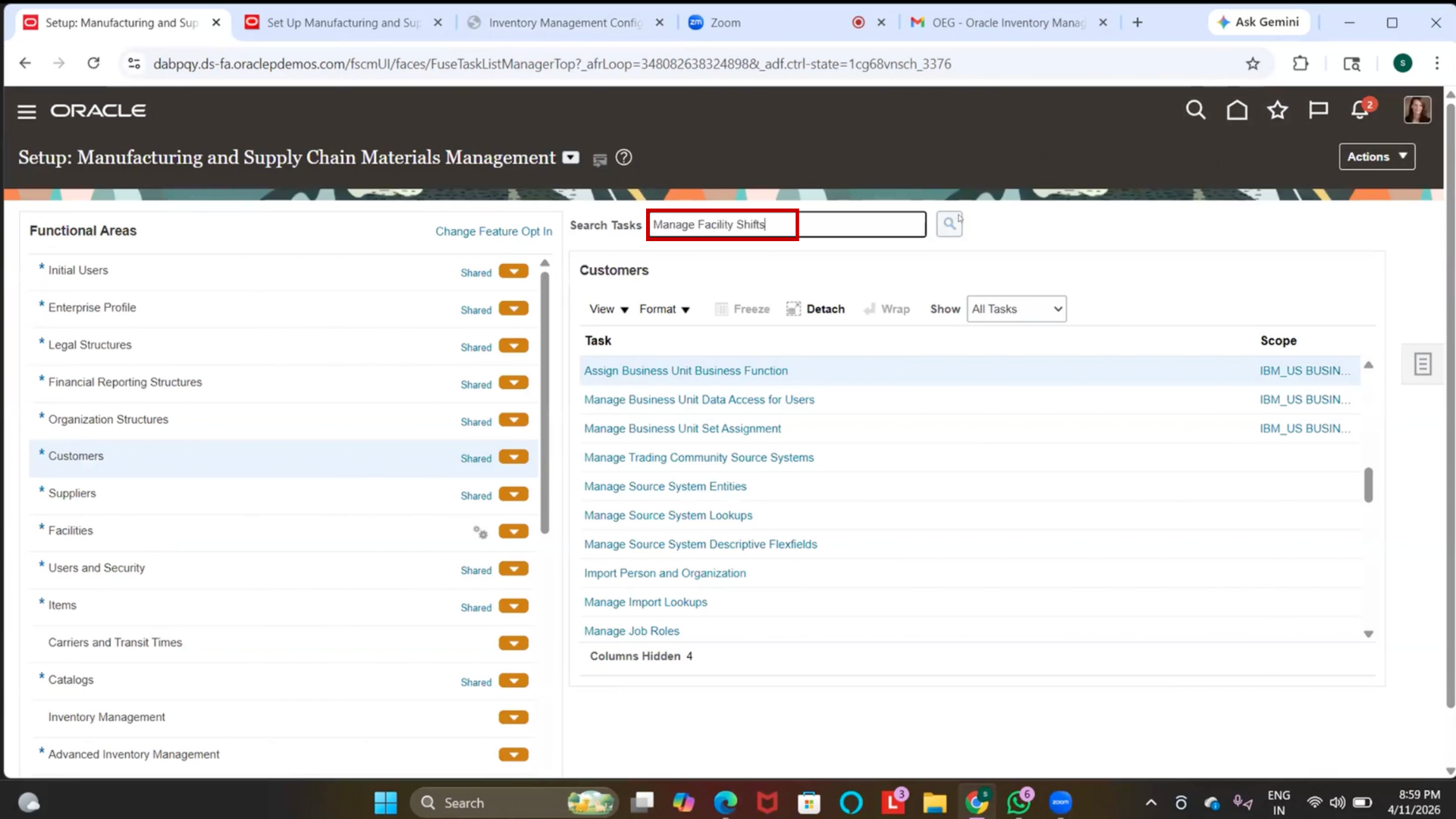This screenshot has width=1456, height=819.
Task: Open the View menu in the task table
Action: tap(609, 309)
